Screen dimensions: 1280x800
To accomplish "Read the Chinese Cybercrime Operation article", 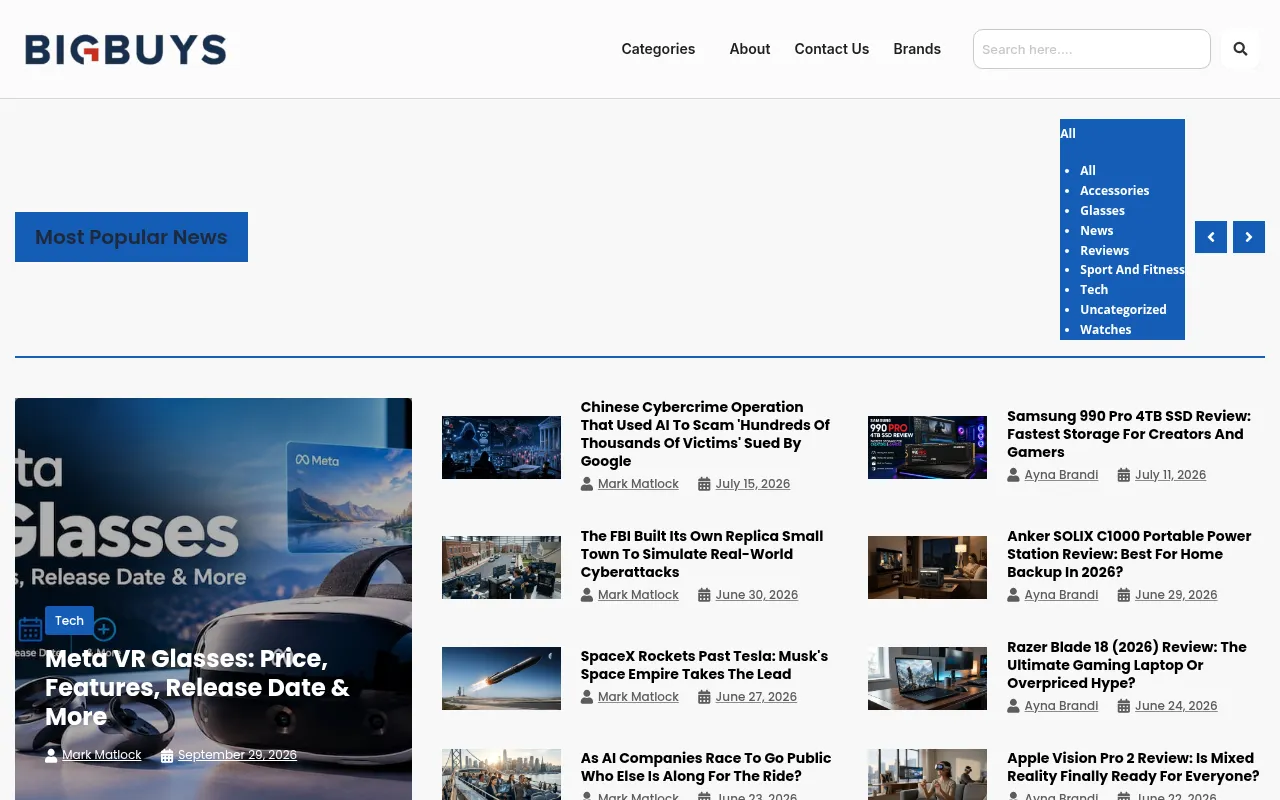I will (x=705, y=434).
